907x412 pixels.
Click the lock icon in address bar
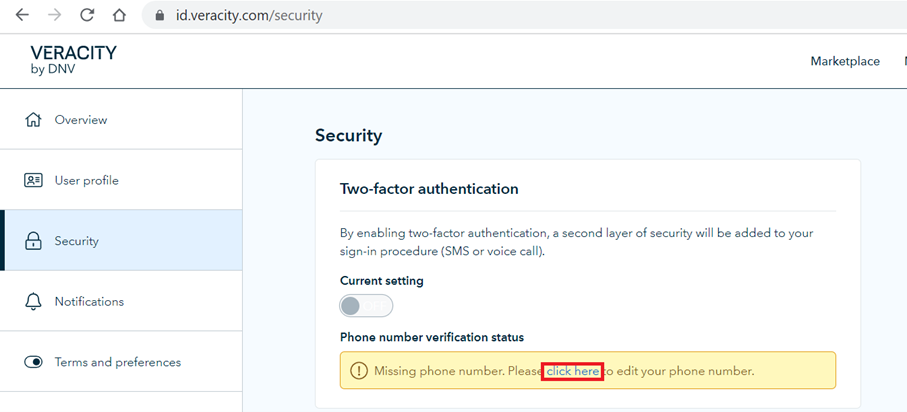(158, 17)
